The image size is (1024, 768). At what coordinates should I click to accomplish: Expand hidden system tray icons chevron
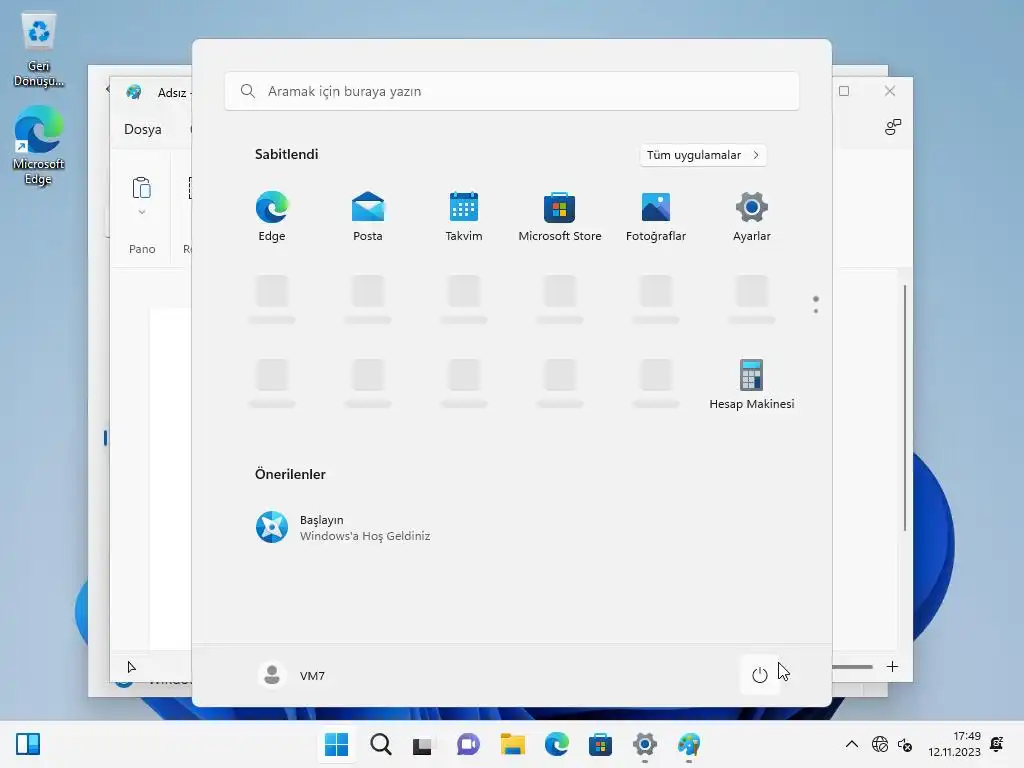point(852,744)
